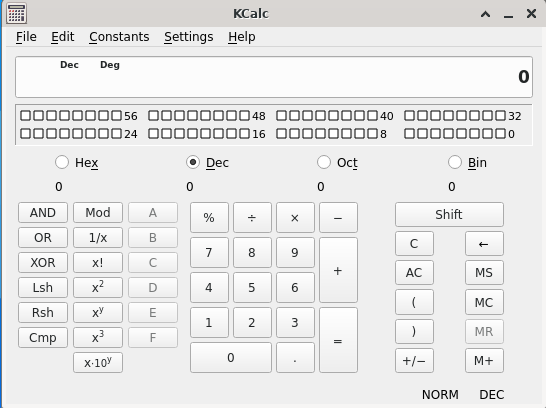Image resolution: width=546 pixels, height=408 pixels.
Task: Click digit 6 on the keypad
Action: point(295,288)
